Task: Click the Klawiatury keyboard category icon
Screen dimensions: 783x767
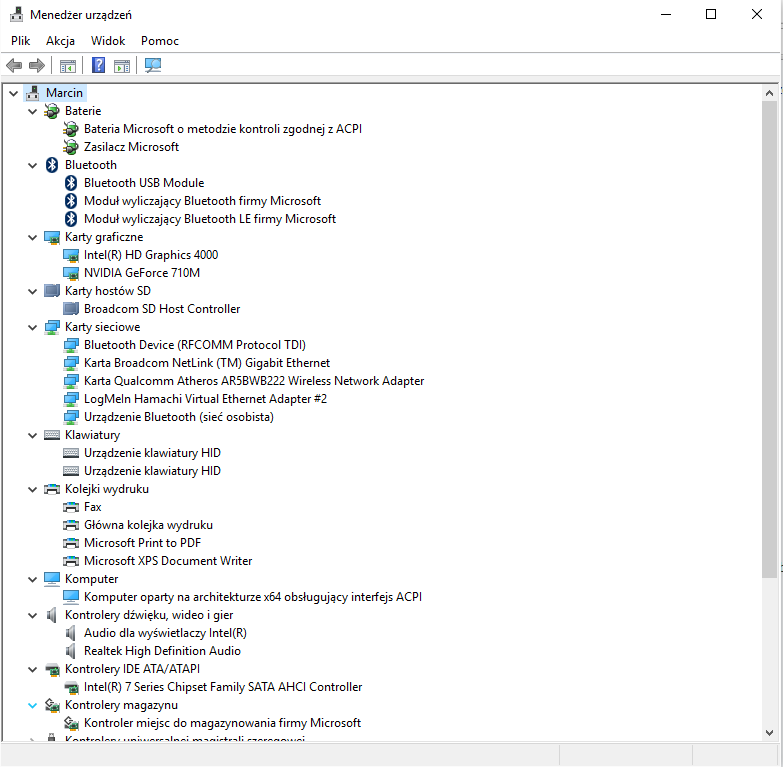Action: point(52,435)
